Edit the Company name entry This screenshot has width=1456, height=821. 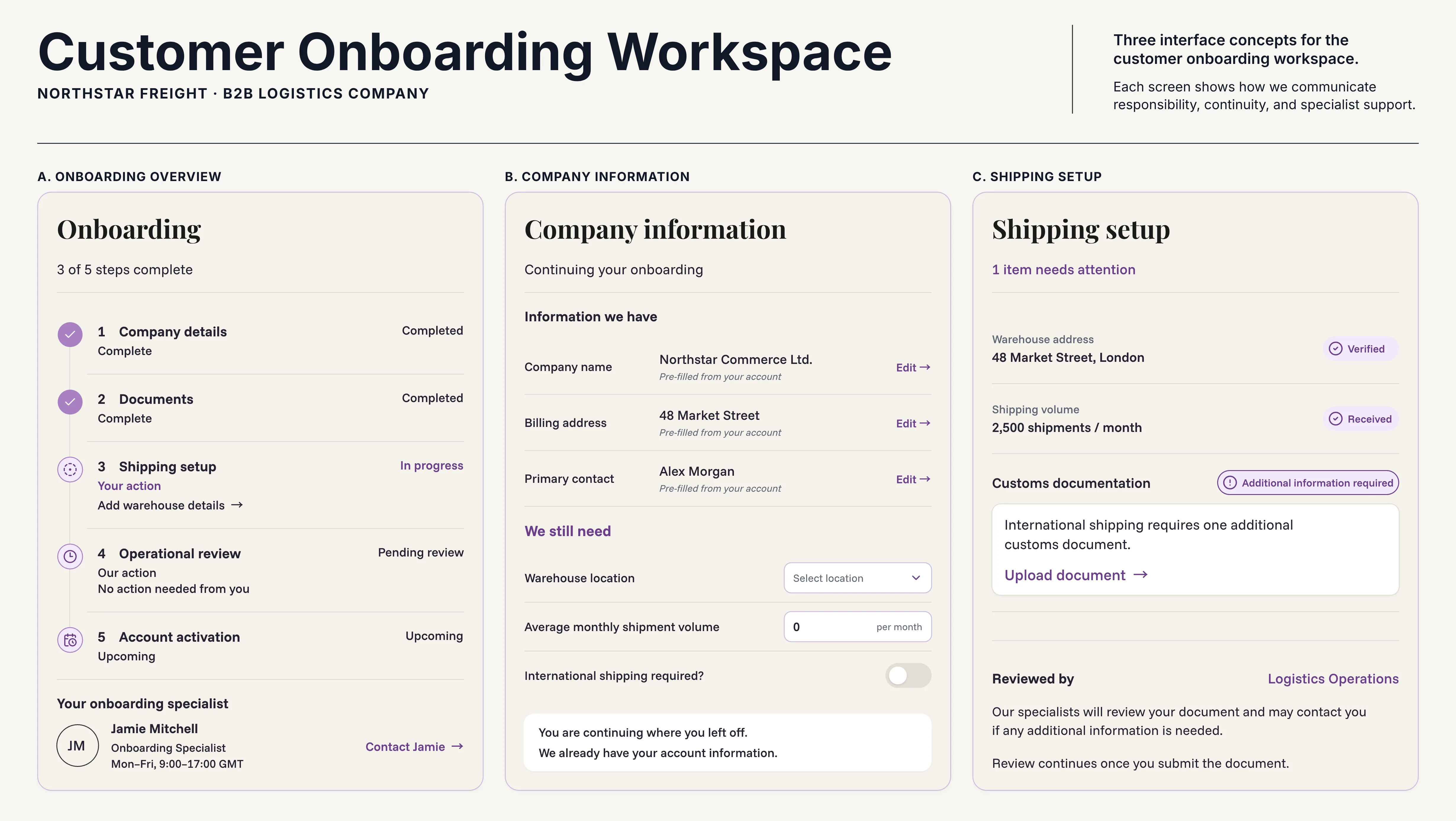913,367
